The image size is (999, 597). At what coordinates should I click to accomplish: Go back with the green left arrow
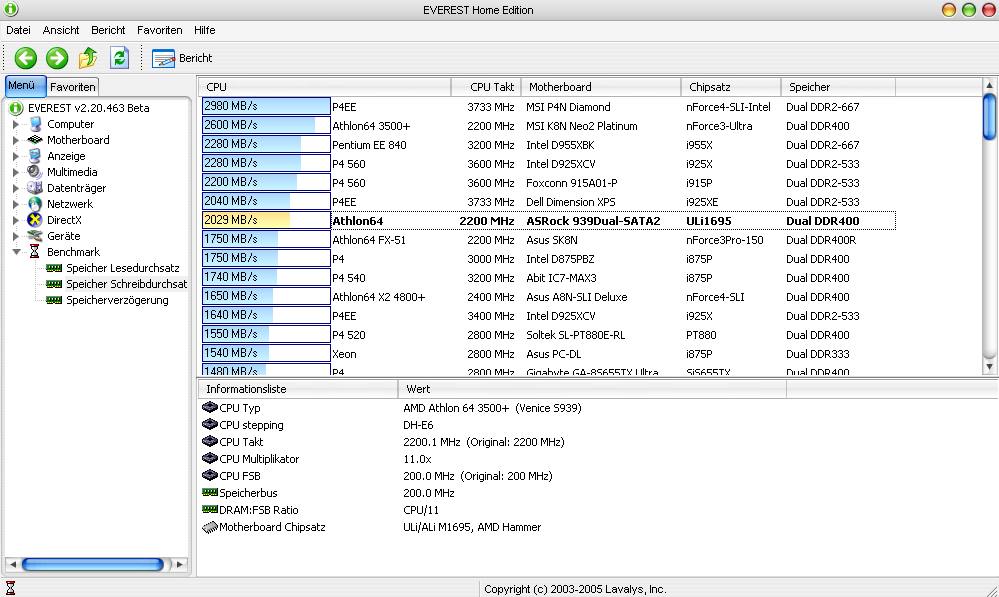(25, 58)
